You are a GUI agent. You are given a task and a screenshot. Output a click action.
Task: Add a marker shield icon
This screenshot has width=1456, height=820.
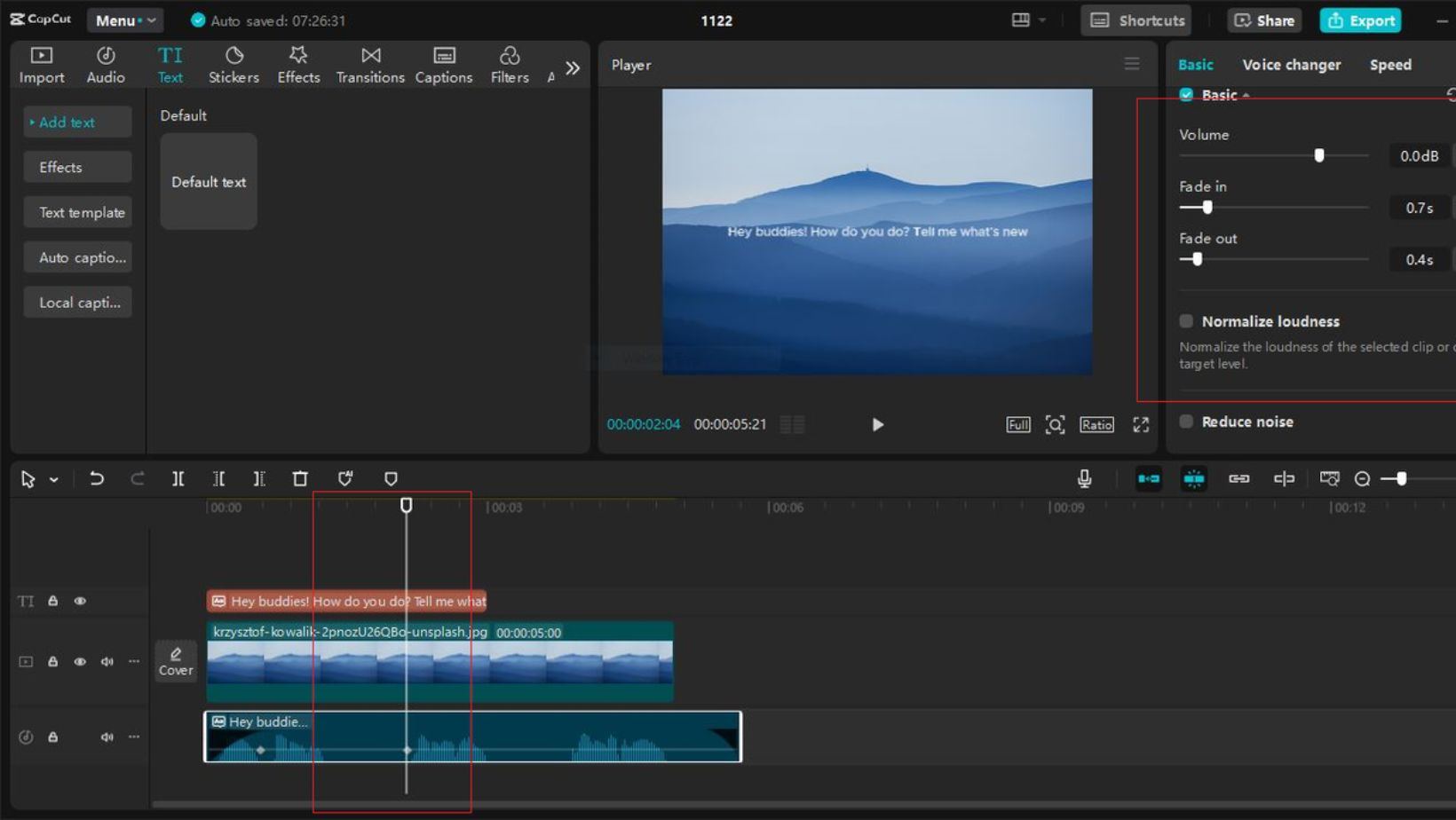click(x=391, y=479)
